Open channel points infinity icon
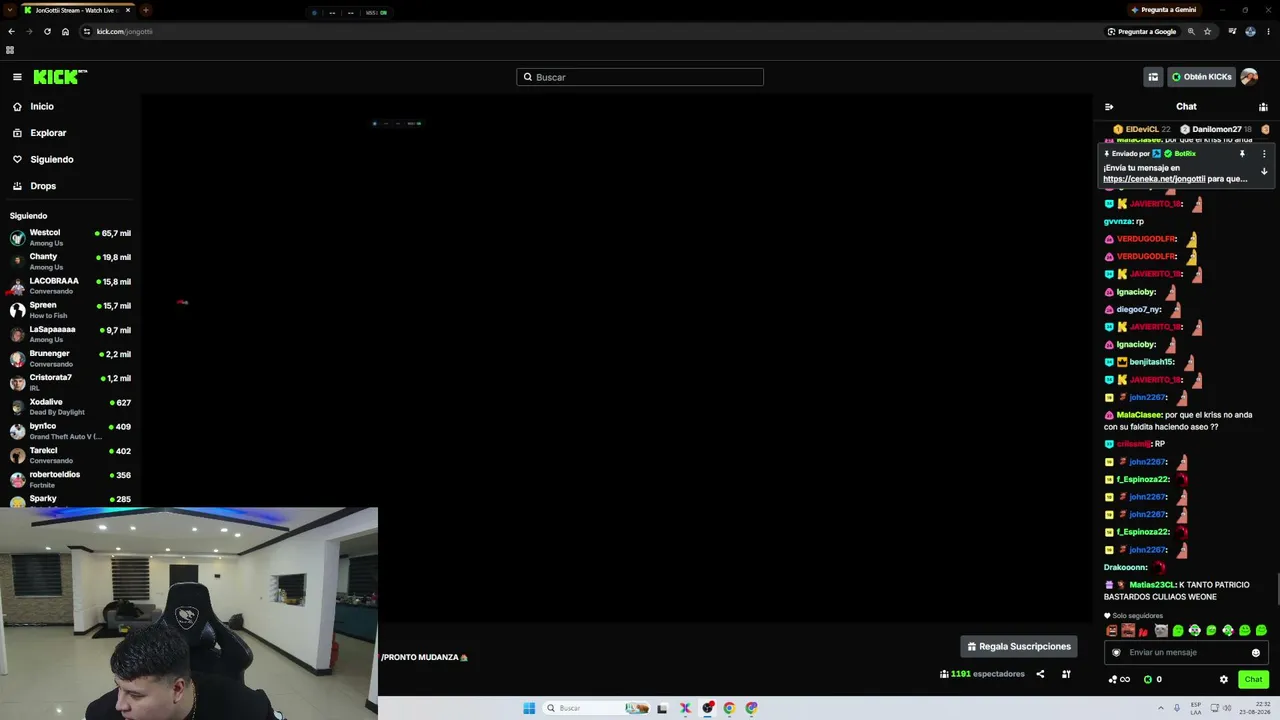The width and height of the screenshot is (1280, 720). tap(1119, 680)
